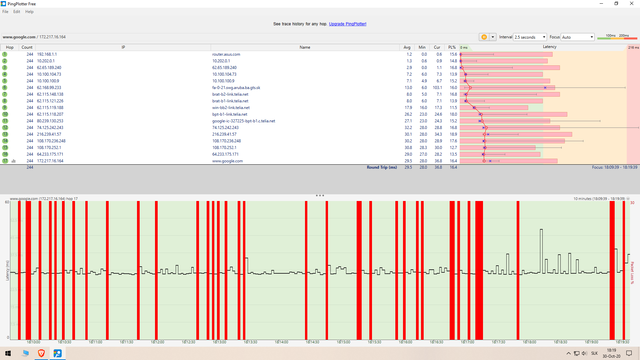Click the 103.1 current latency value
Image resolution: width=640 pixels, height=360 pixels.
pos(438,88)
